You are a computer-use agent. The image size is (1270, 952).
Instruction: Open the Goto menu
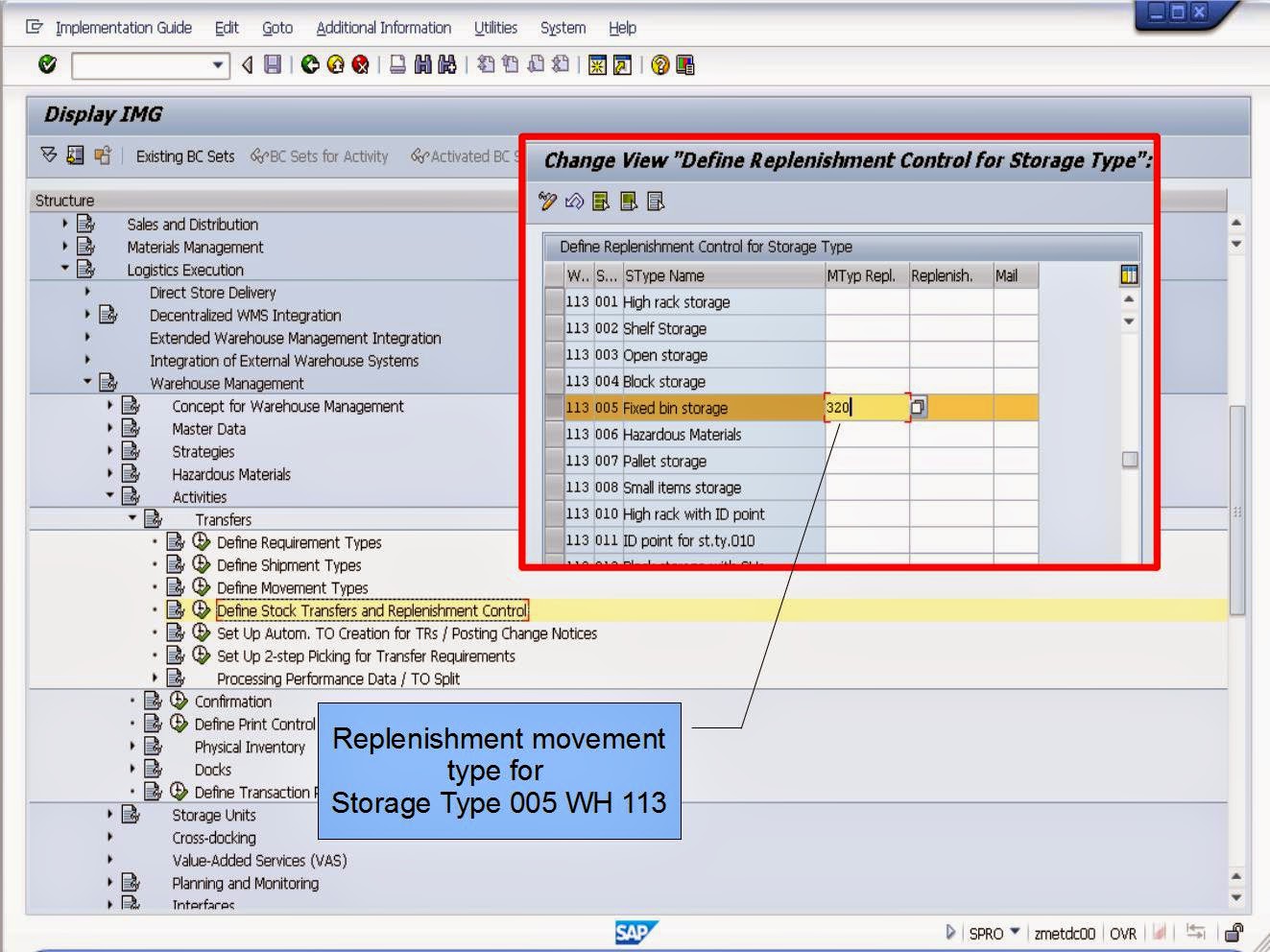(x=277, y=28)
